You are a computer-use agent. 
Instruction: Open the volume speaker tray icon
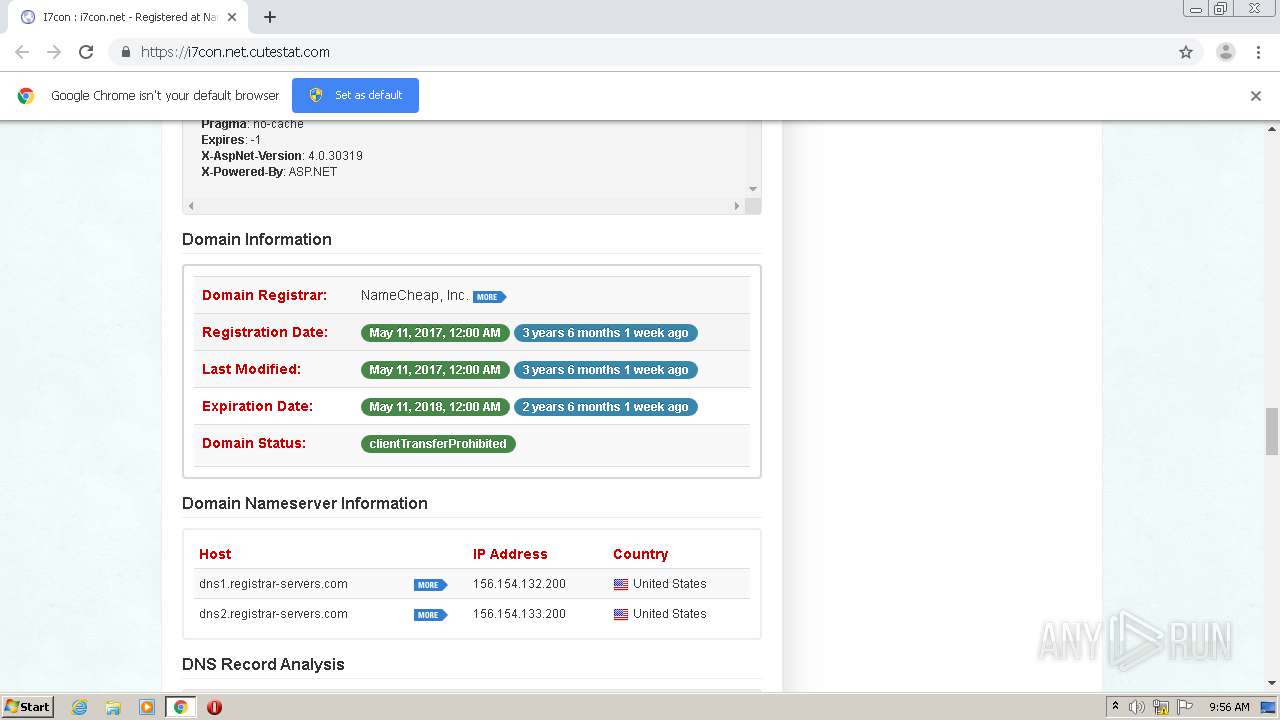tap(1137, 707)
